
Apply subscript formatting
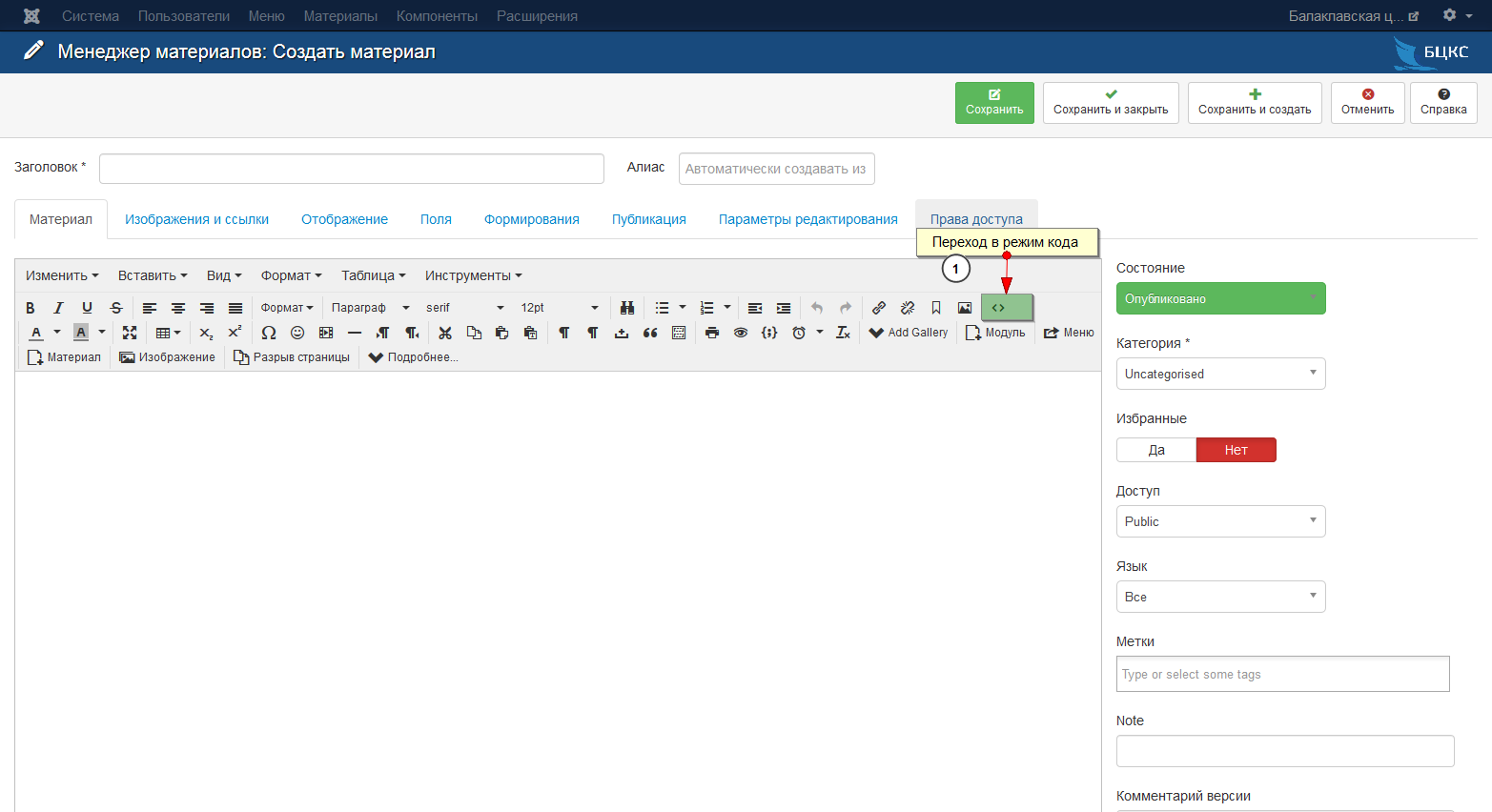(x=206, y=333)
